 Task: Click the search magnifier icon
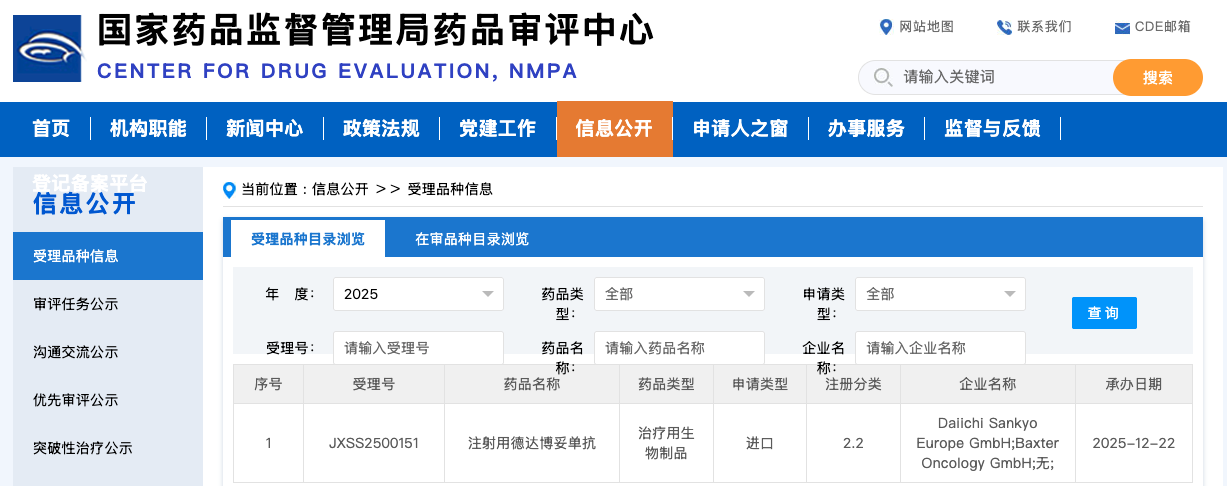pyautogui.click(x=882, y=77)
